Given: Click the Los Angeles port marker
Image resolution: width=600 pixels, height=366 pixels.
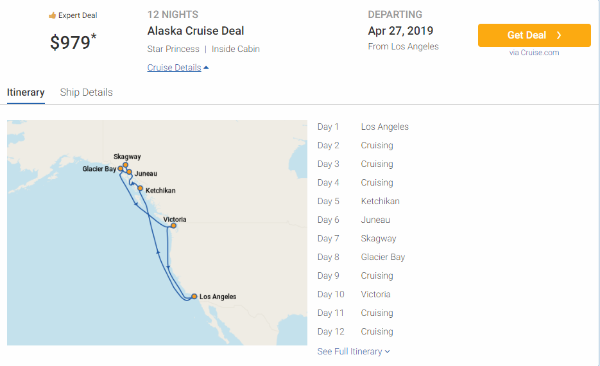Looking at the screenshot, I should pyautogui.click(x=194, y=296).
